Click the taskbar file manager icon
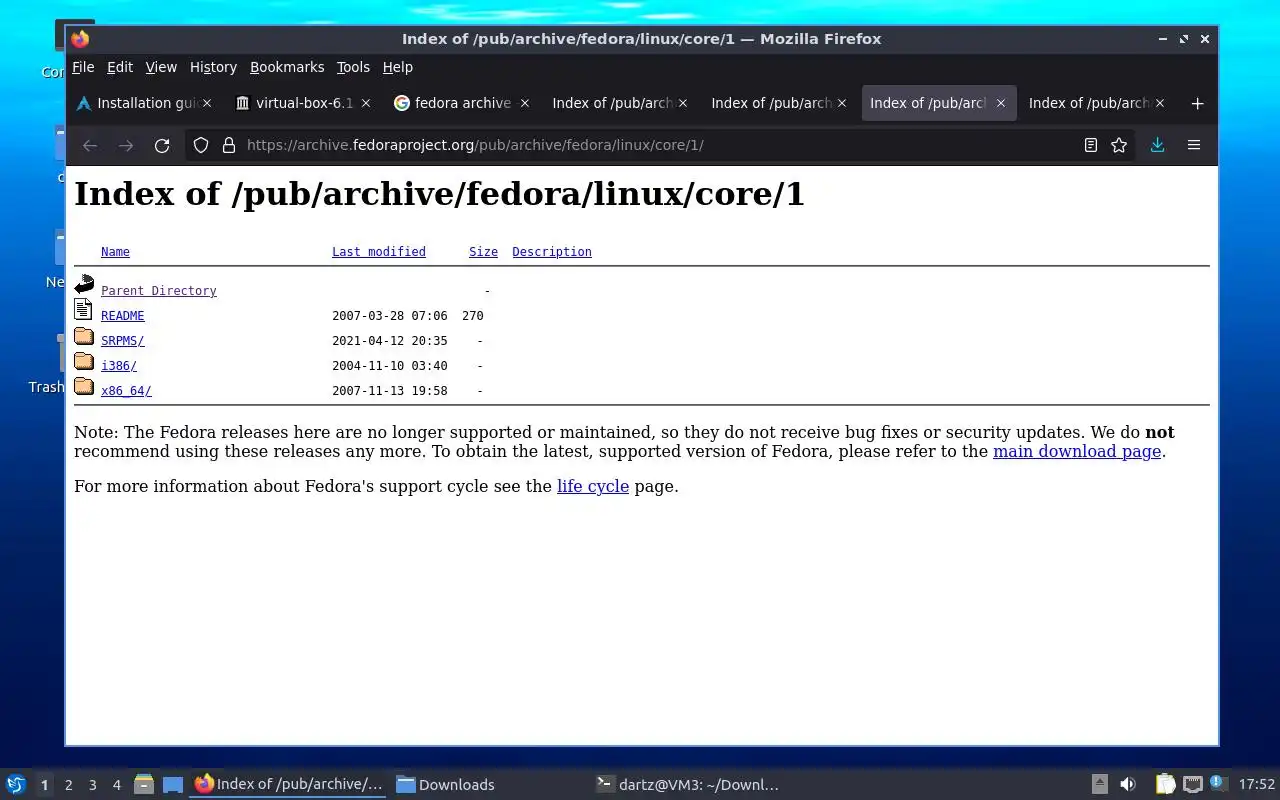This screenshot has height=800, width=1280. (143, 784)
